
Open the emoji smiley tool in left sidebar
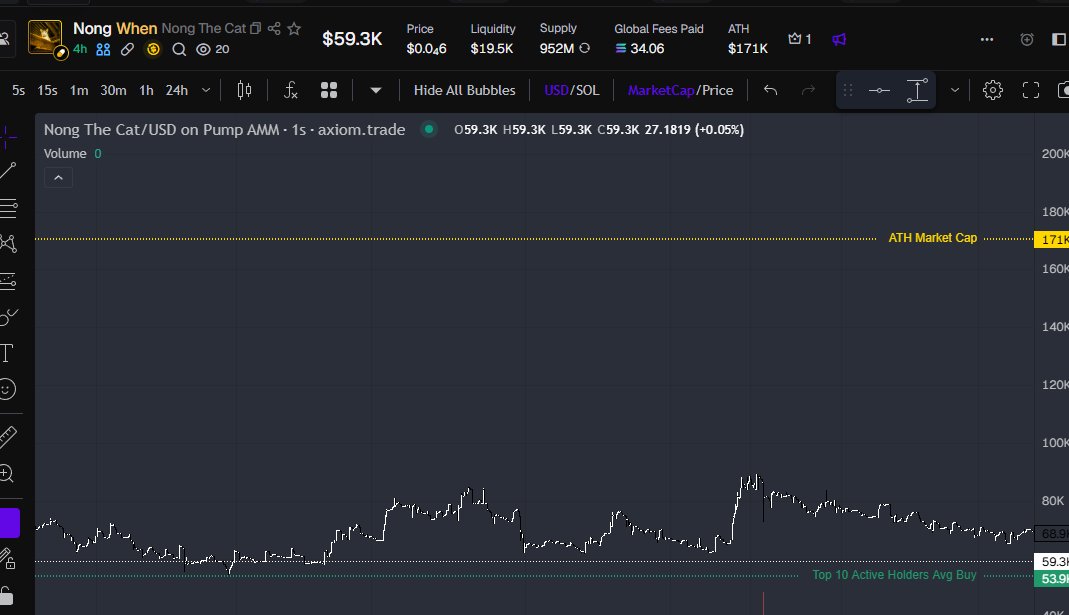[7, 389]
